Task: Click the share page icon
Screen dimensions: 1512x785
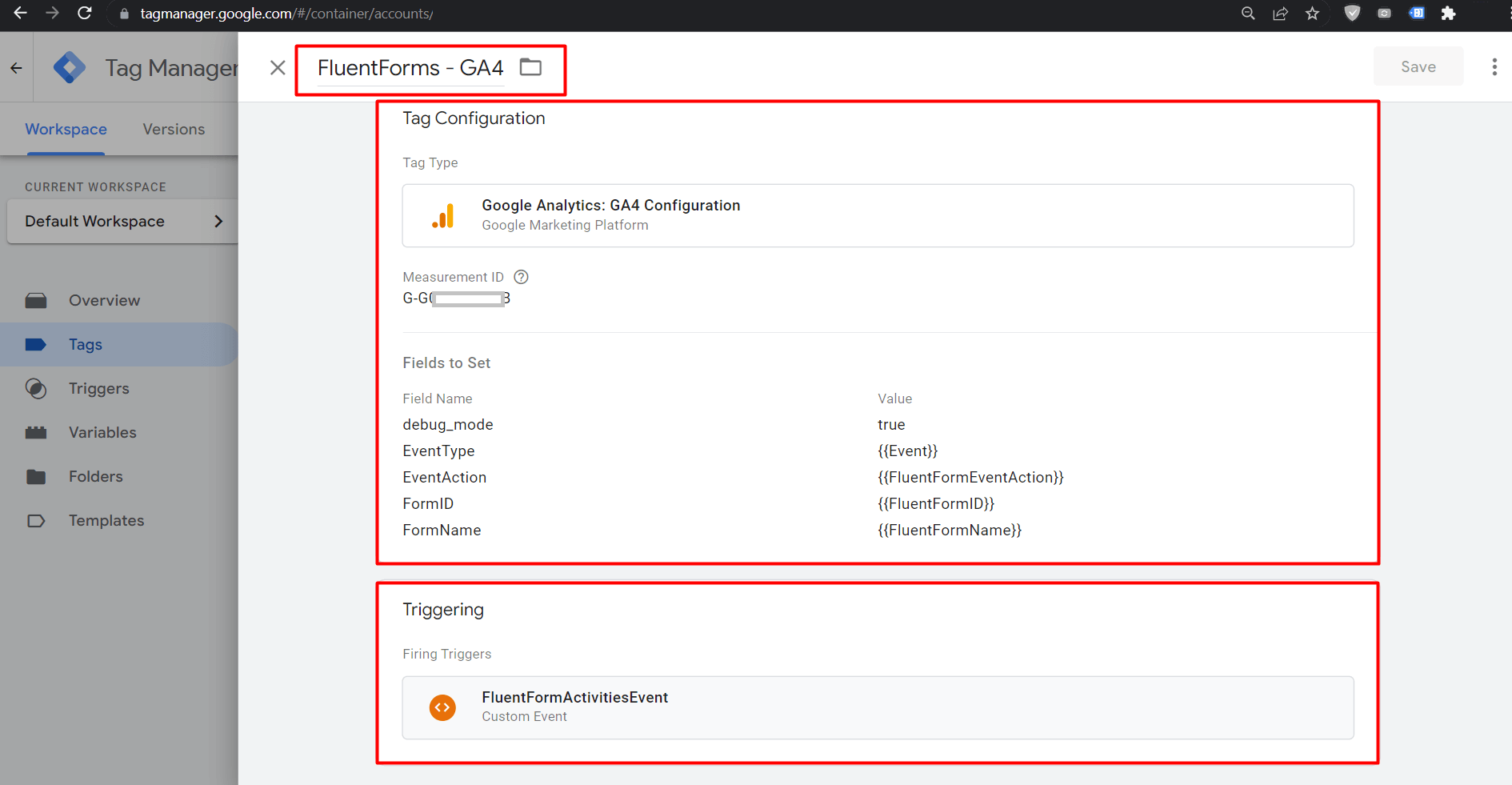Action: pos(1281,13)
